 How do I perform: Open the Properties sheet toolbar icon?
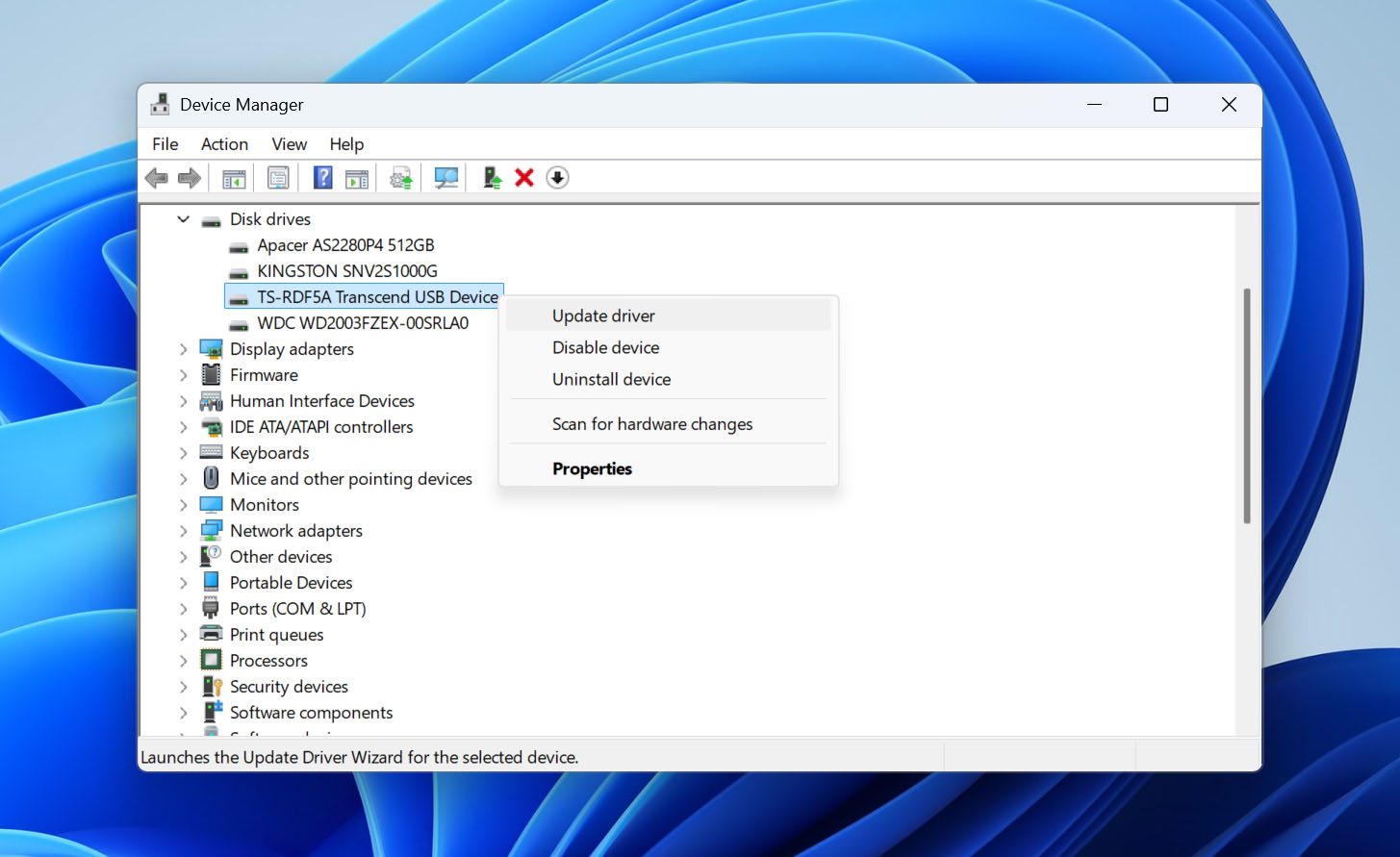coord(278,178)
